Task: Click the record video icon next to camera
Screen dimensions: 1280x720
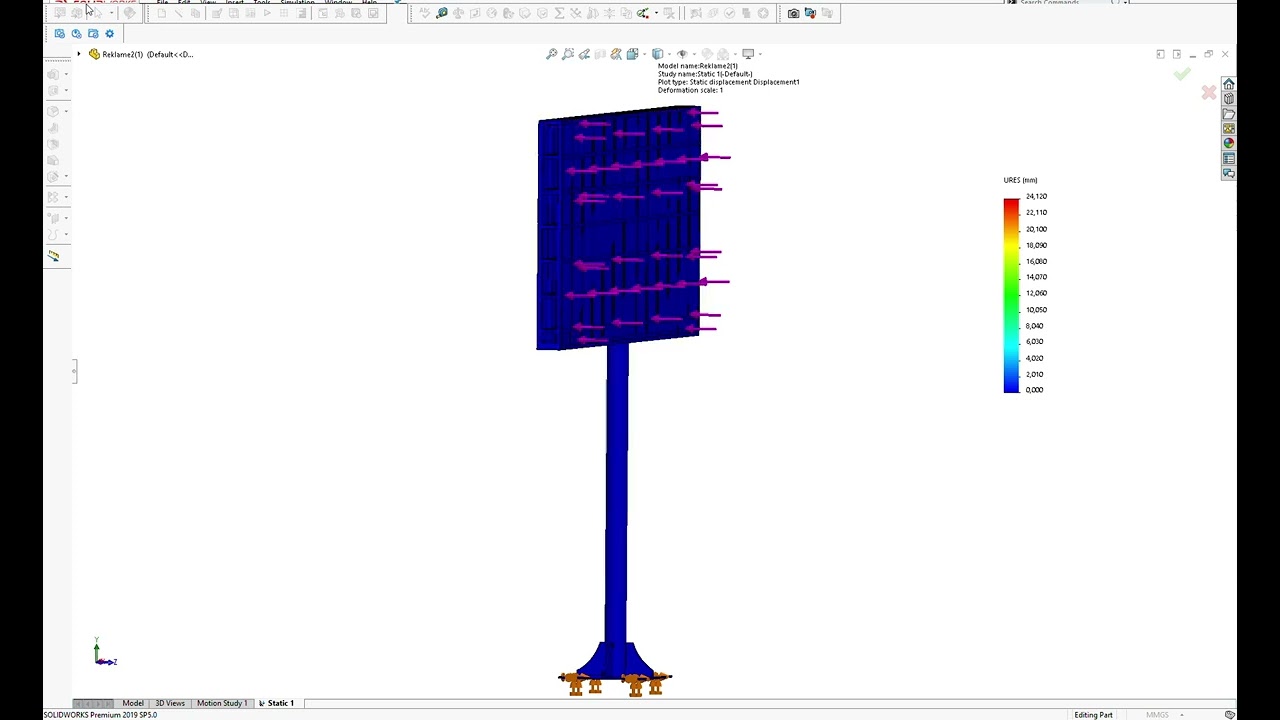Action: coord(810,13)
